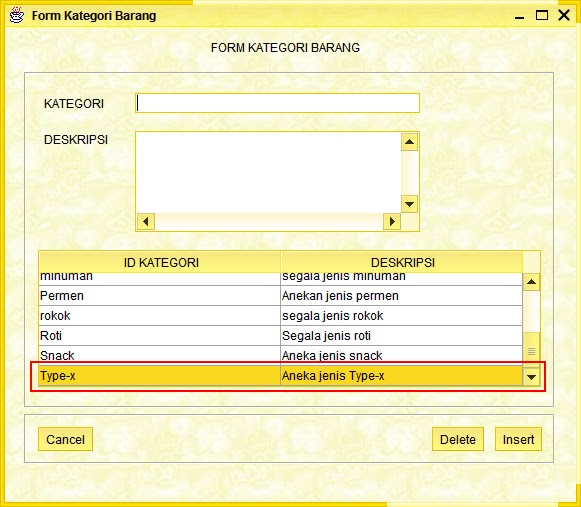Select the minuman category cell
This screenshot has width=581, height=507.
pyautogui.click(x=160, y=279)
